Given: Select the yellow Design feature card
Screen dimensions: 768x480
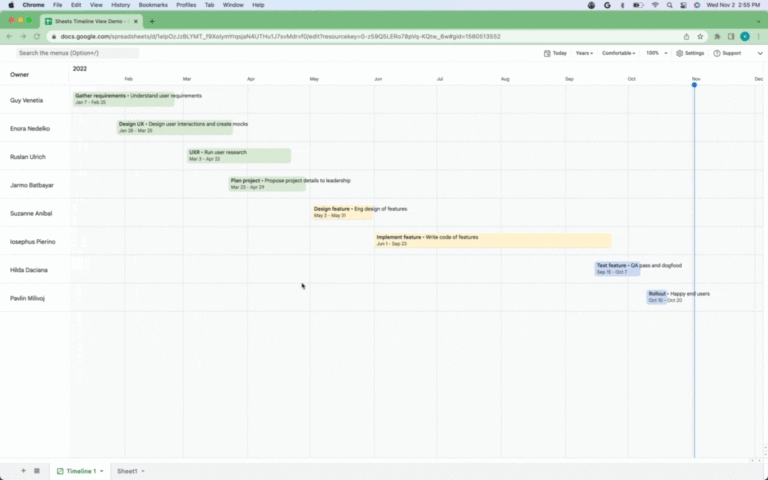Looking at the screenshot, I should pos(342,212).
